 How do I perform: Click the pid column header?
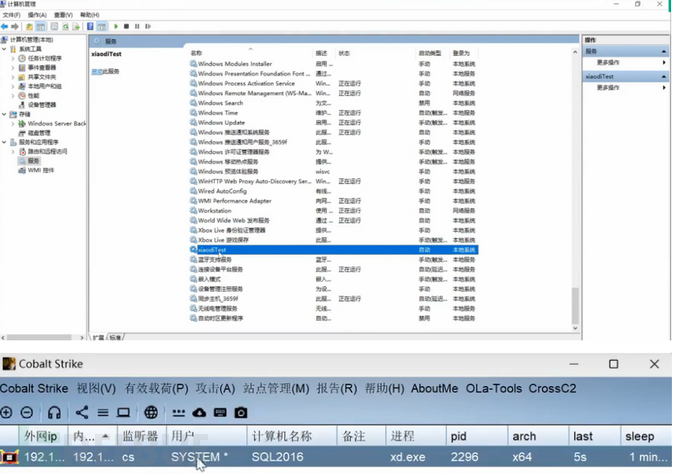tap(459, 436)
